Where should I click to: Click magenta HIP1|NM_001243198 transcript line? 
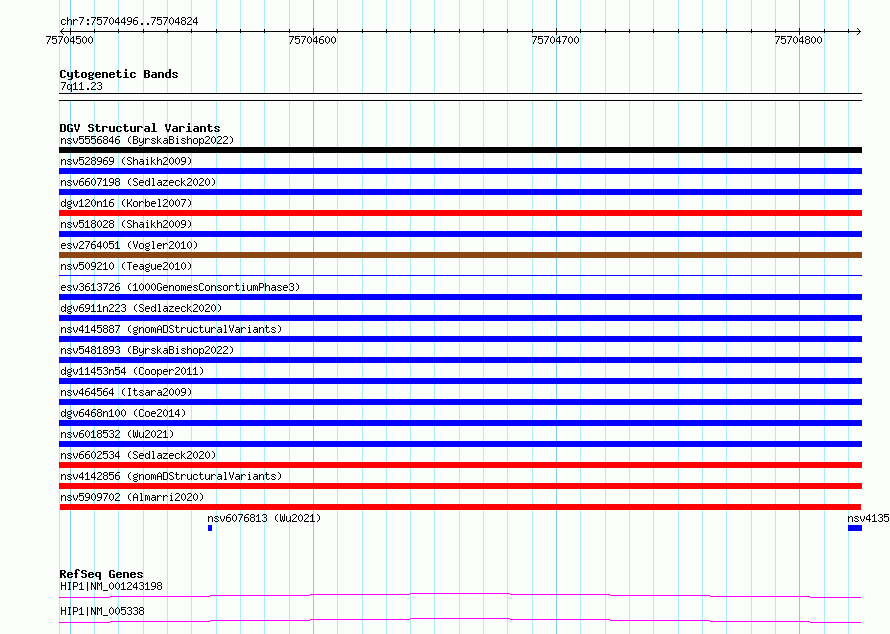tap(460, 595)
